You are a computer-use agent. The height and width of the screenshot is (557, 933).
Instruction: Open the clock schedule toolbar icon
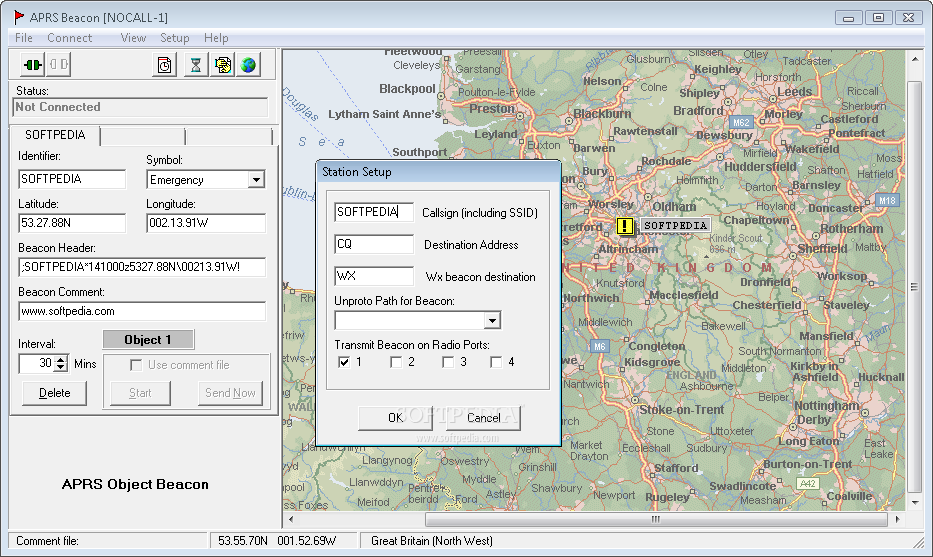point(165,64)
